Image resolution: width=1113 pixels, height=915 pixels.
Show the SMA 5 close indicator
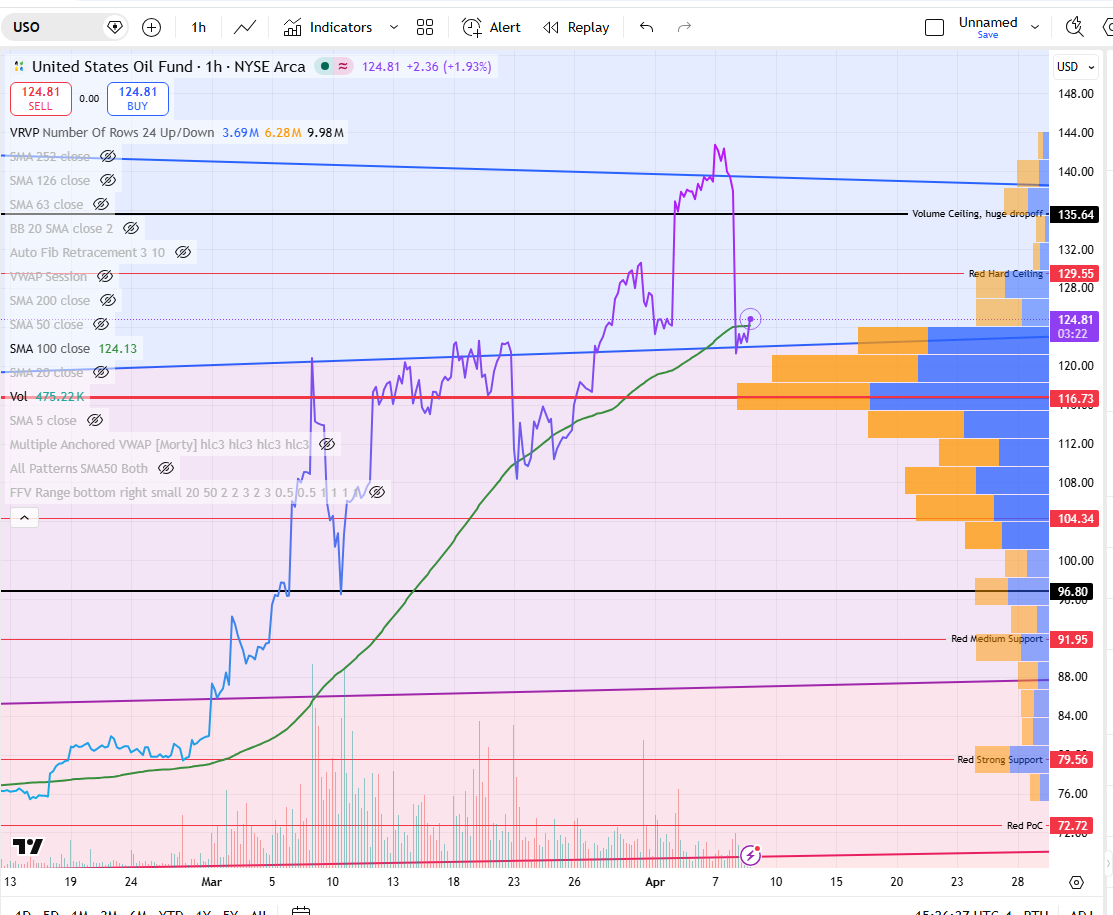point(95,420)
